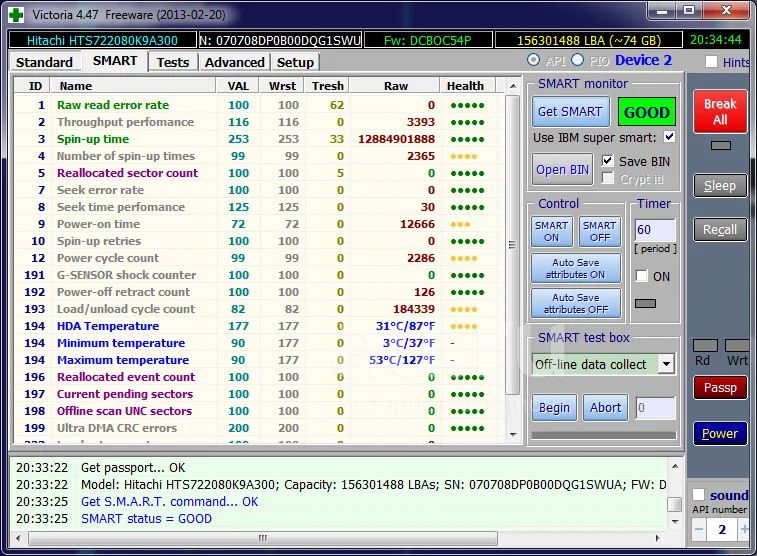
Task: Click the Fw: DCBOC54P firmware field
Action: pyautogui.click(x=428, y=40)
